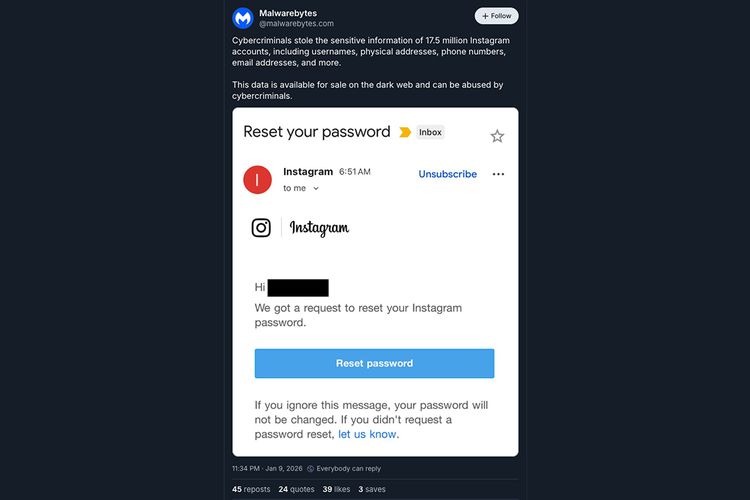Viewport: 750px width, 500px height.
Task: Open the three-dot more options menu
Action: [498, 174]
